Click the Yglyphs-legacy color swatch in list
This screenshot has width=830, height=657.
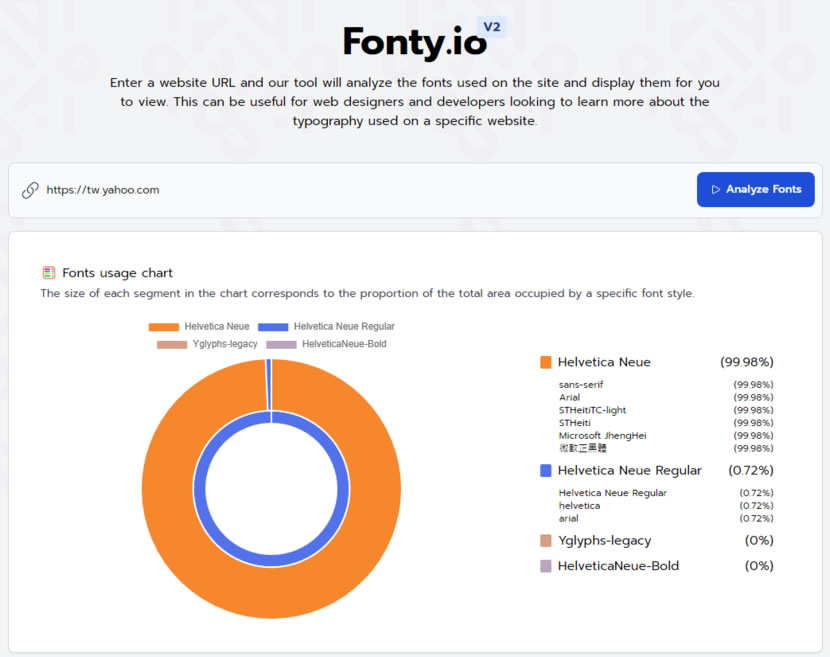tap(545, 540)
